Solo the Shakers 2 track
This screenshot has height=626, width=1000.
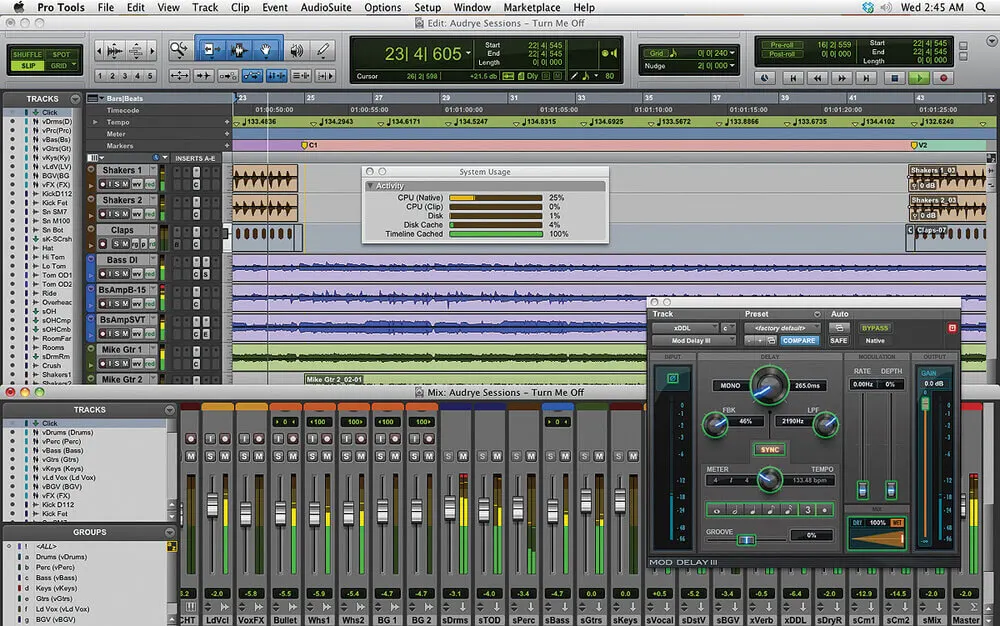pos(116,213)
